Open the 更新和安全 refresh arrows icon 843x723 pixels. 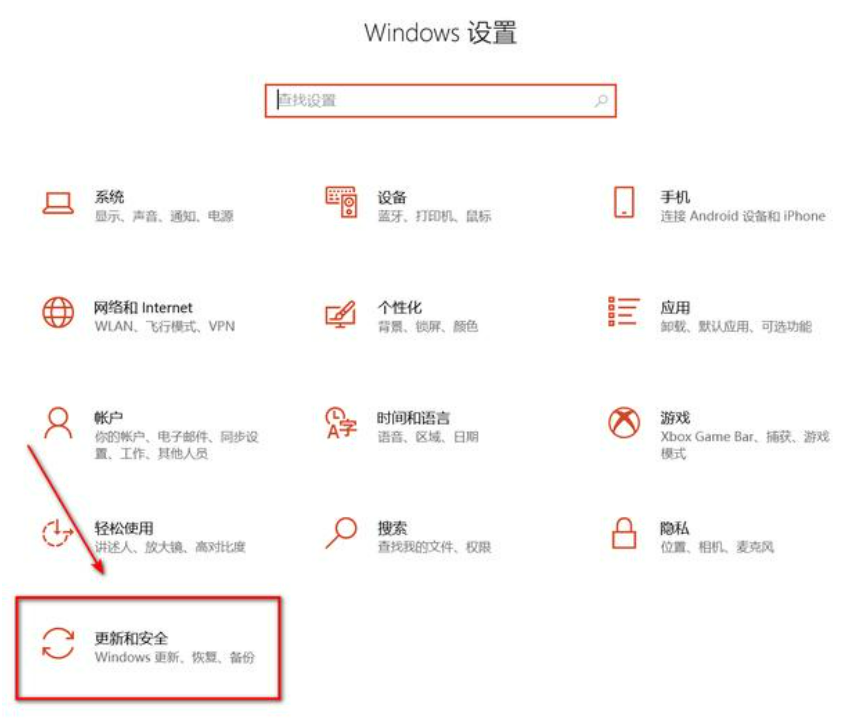pos(58,643)
